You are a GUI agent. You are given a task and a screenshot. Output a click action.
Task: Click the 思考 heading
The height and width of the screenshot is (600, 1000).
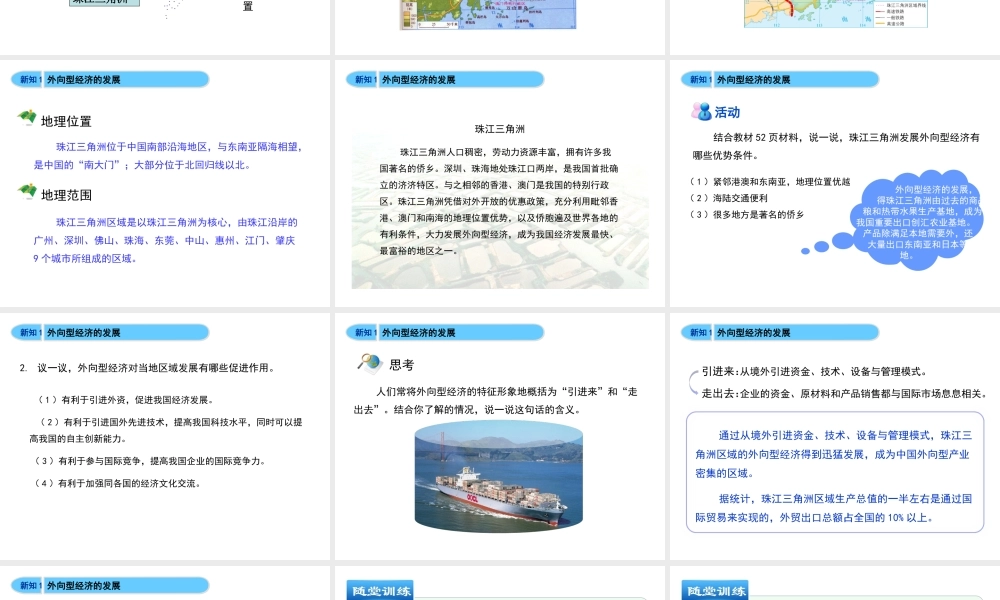402,365
